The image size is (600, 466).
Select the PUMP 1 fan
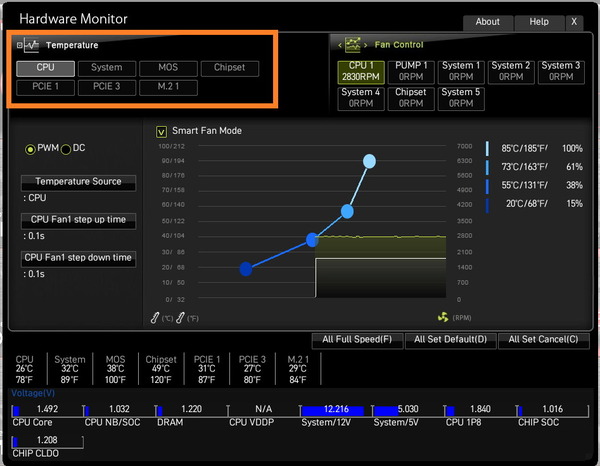[x=411, y=72]
